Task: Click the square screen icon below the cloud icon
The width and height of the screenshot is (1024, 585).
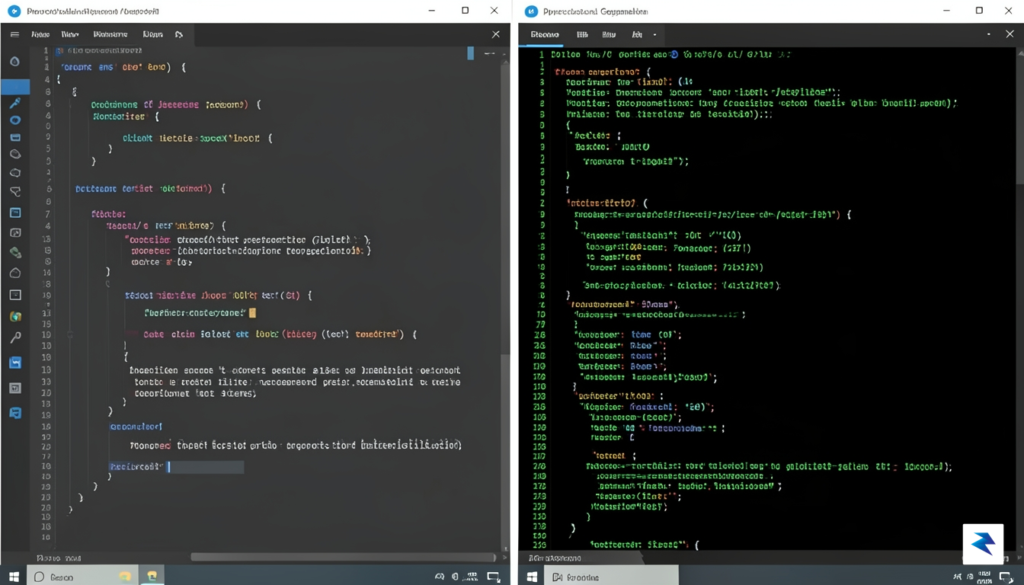Action: (14, 295)
